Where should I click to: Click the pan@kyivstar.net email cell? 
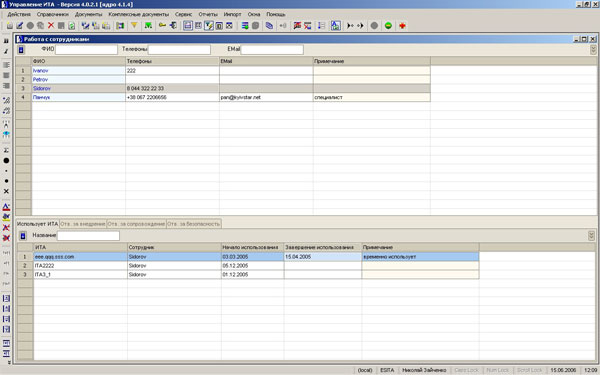tap(266, 97)
